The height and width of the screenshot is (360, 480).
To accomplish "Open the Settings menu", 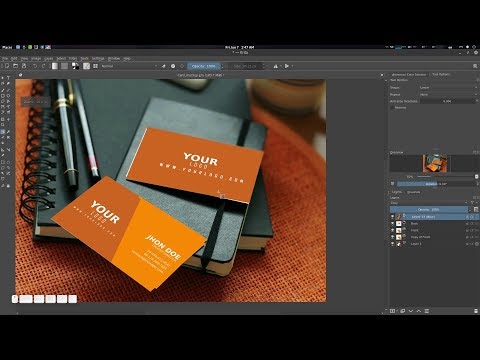I will [x=98, y=58].
